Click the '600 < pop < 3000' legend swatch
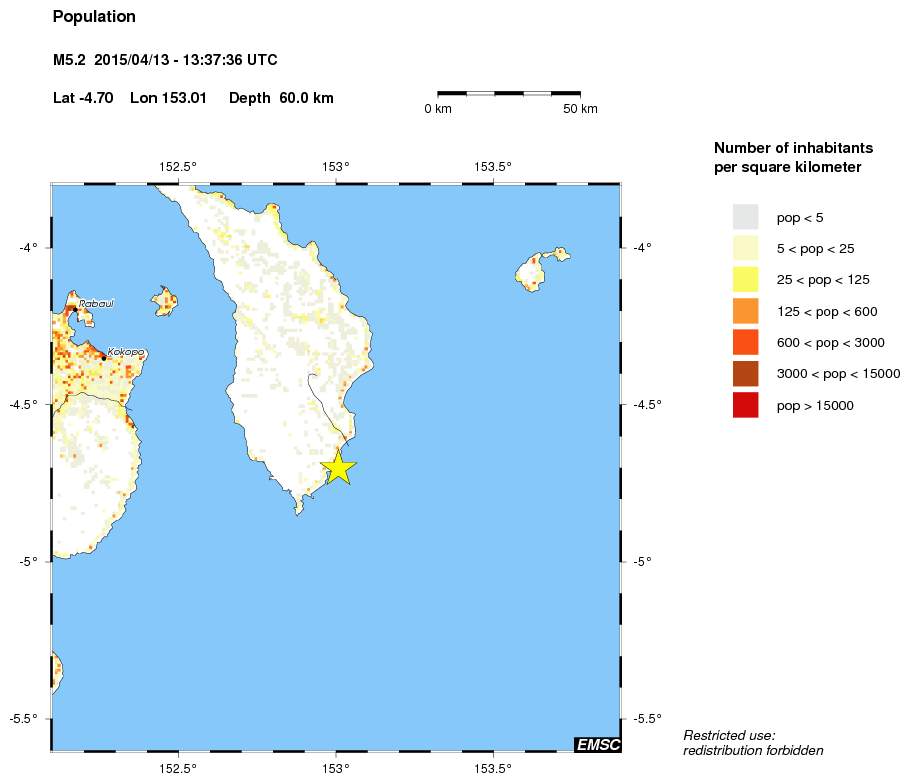Image resolution: width=910 pixels, height=783 pixels. click(745, 342)
